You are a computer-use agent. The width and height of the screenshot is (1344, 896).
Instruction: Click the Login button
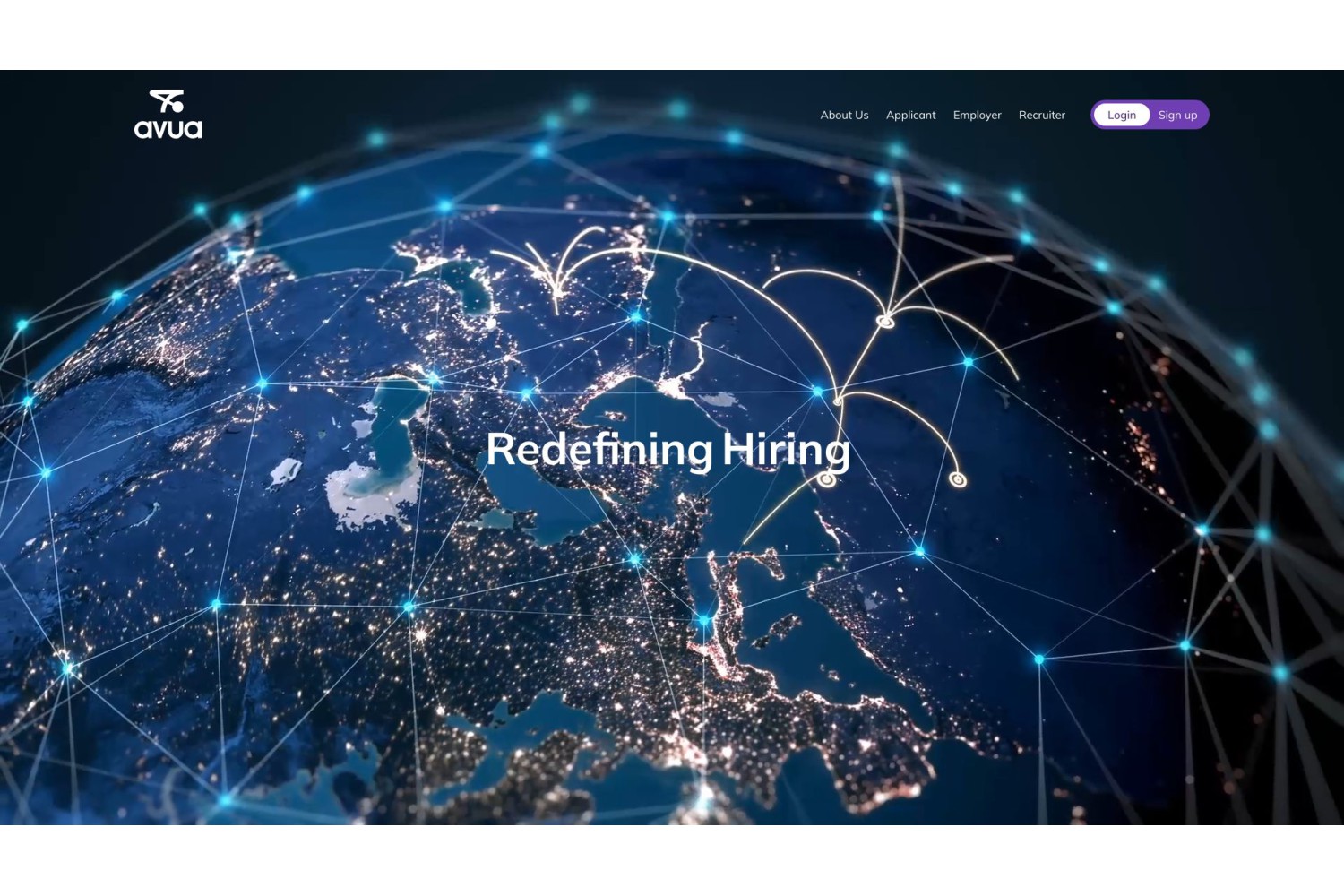1121,115
